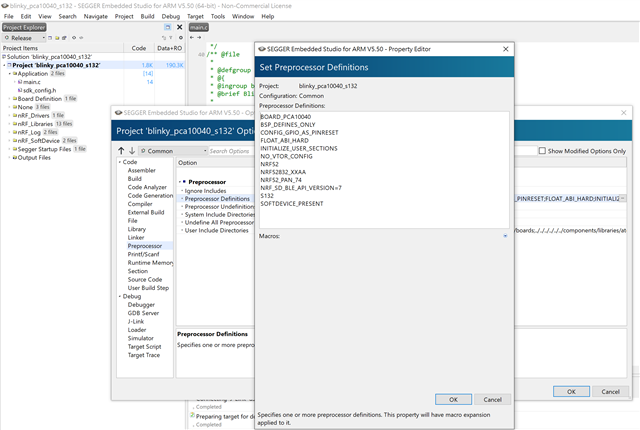Click the down arrow in Project Options dialog

pos(132,151)
